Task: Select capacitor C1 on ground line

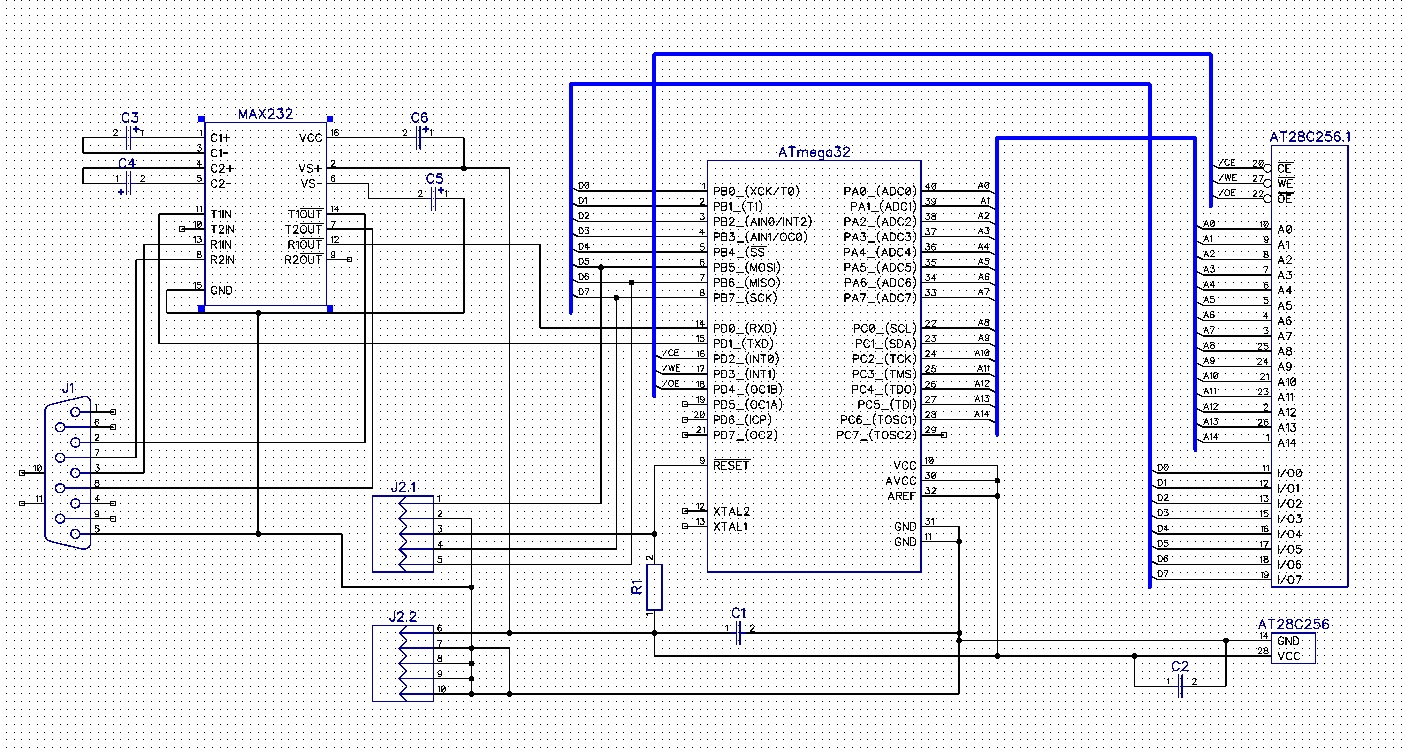Action: 738,632
